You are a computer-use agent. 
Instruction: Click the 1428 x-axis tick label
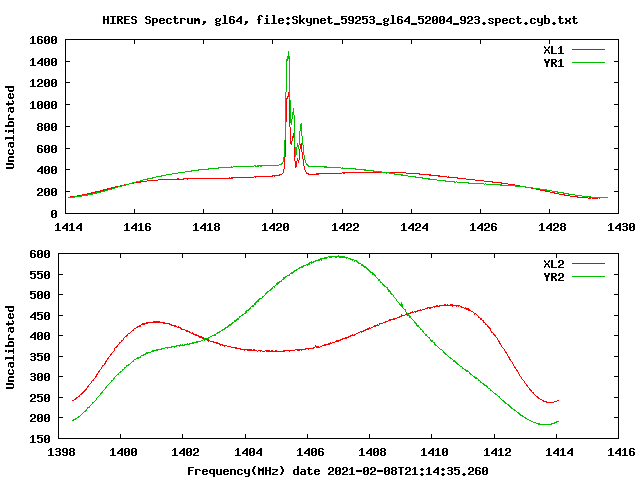tap(552, 227)
